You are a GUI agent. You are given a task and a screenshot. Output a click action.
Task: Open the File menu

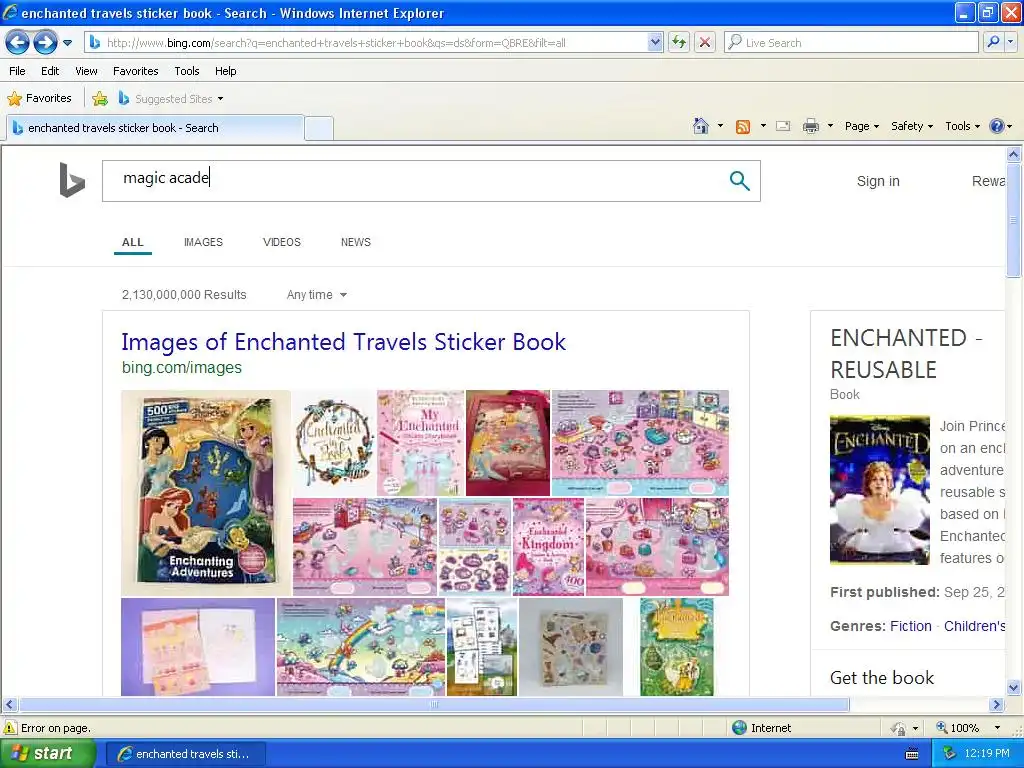18,71
